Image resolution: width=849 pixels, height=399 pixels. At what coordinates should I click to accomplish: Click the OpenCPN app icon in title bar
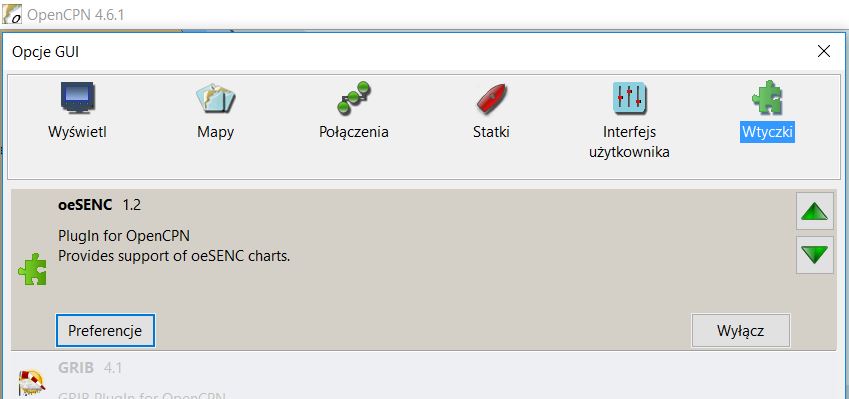[x=12, y=14]
